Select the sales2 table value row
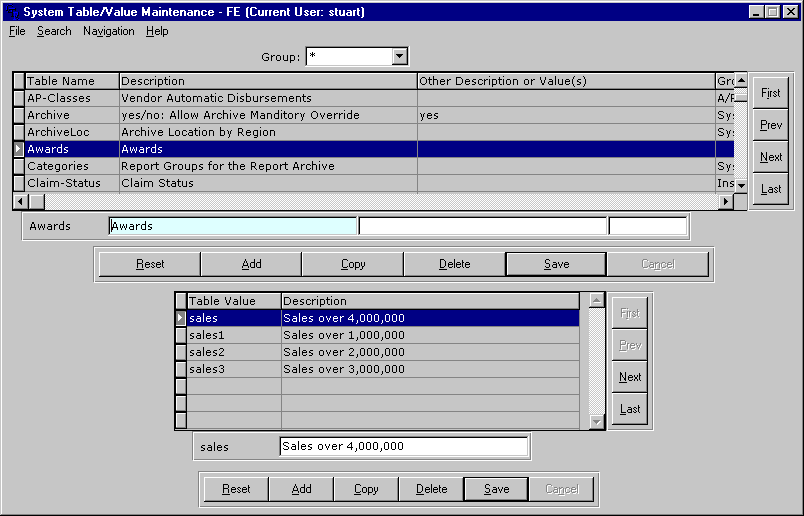This screenshot has width=804, height=516. click(x=233, y=352)
